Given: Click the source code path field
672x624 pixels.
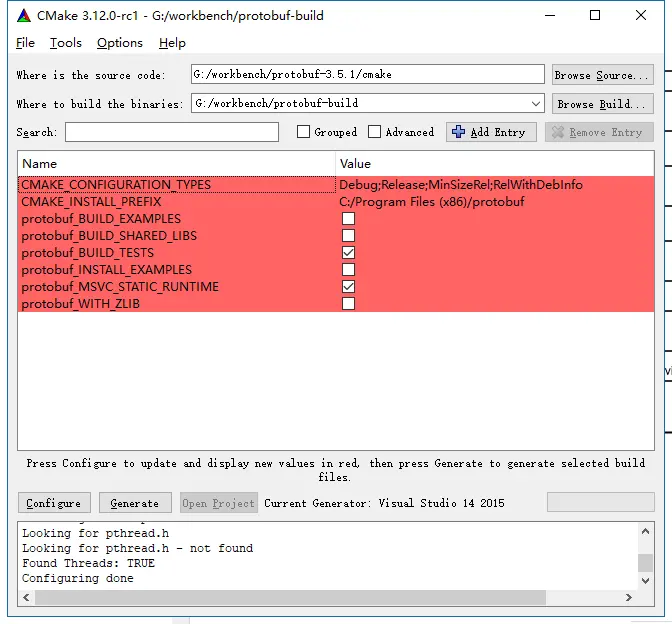Looking at the screenshot, I should point(368,74).
